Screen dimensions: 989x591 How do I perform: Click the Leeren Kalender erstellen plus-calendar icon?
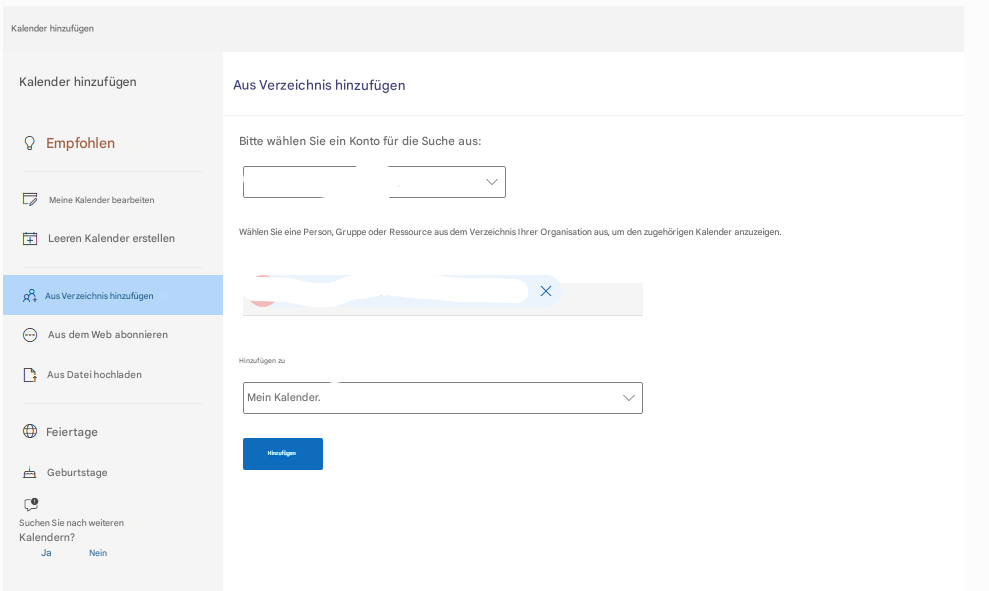[x=30, y=238]
